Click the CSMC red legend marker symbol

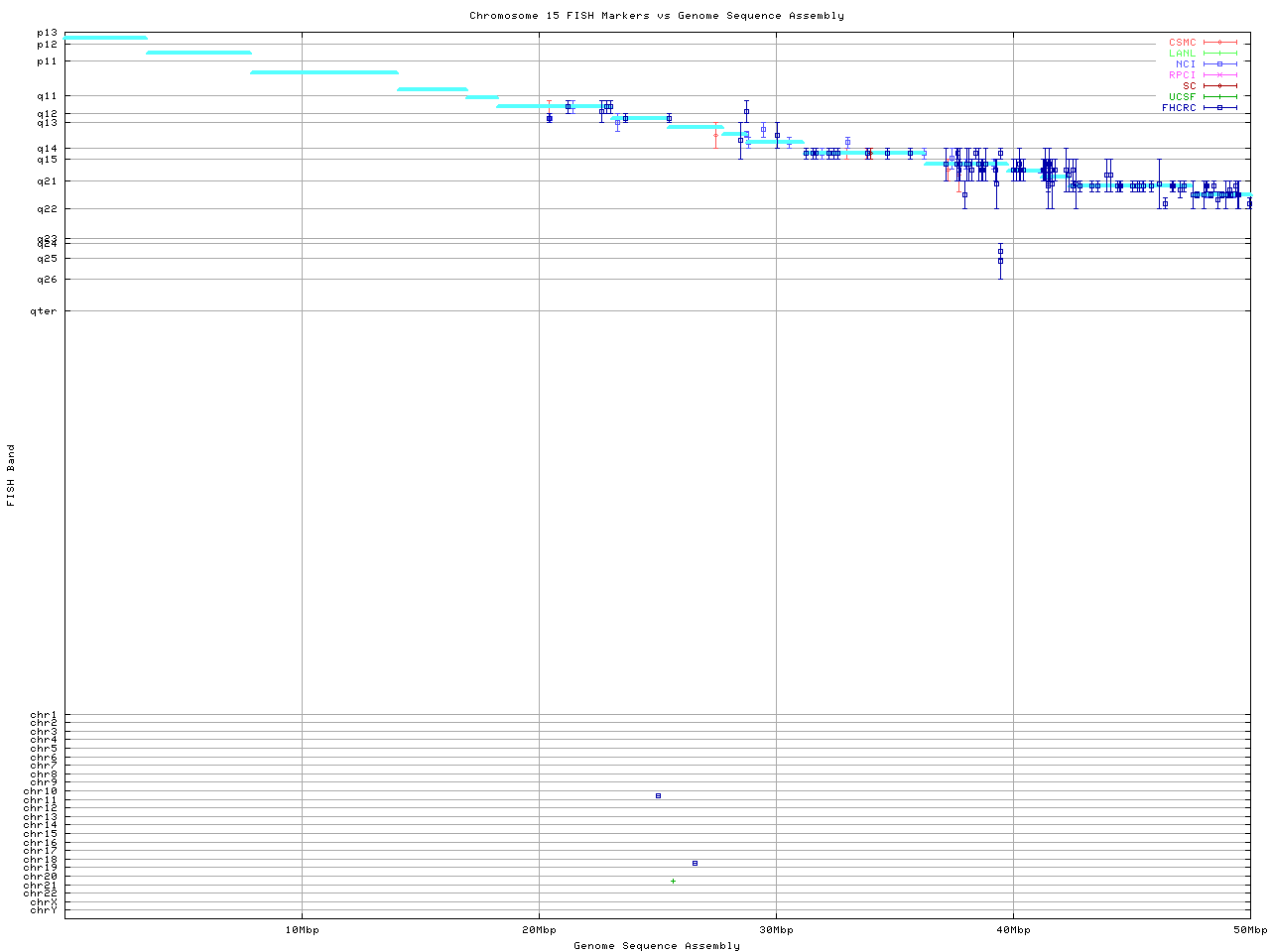pyautogui.click(x=1219, y=42)
